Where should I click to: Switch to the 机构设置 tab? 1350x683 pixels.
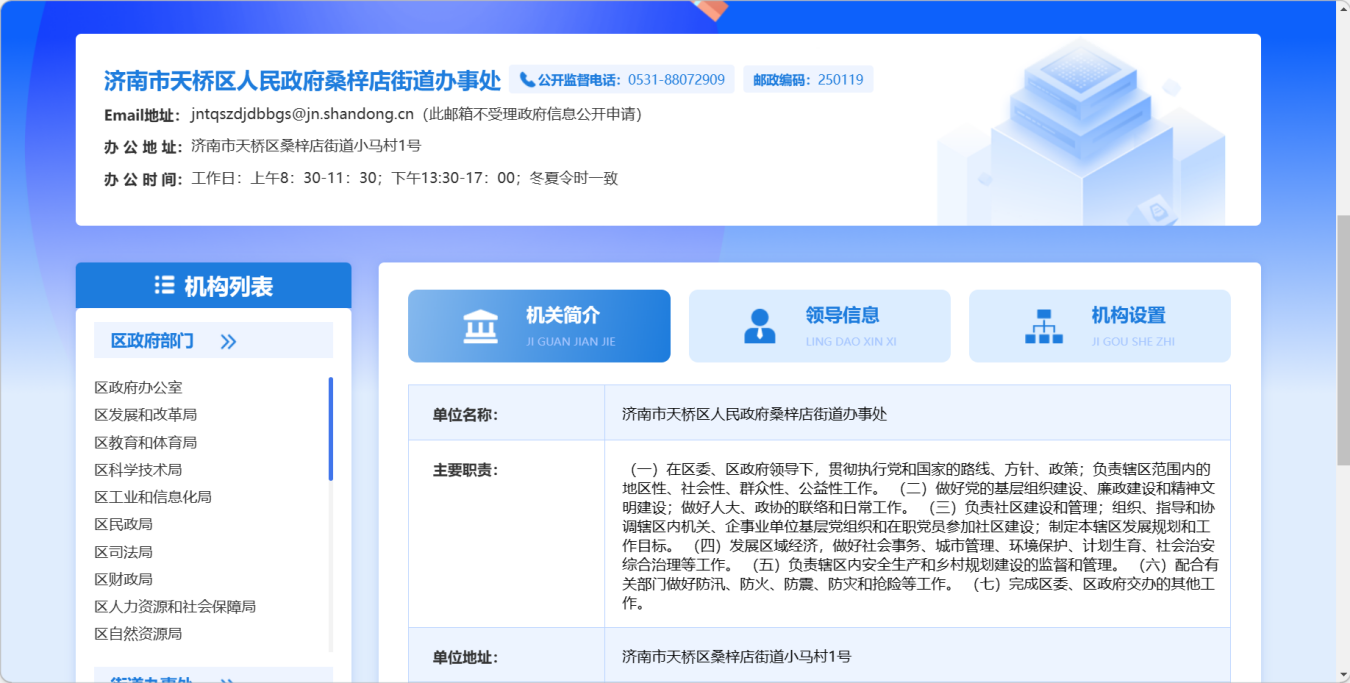pos(1100,326)
